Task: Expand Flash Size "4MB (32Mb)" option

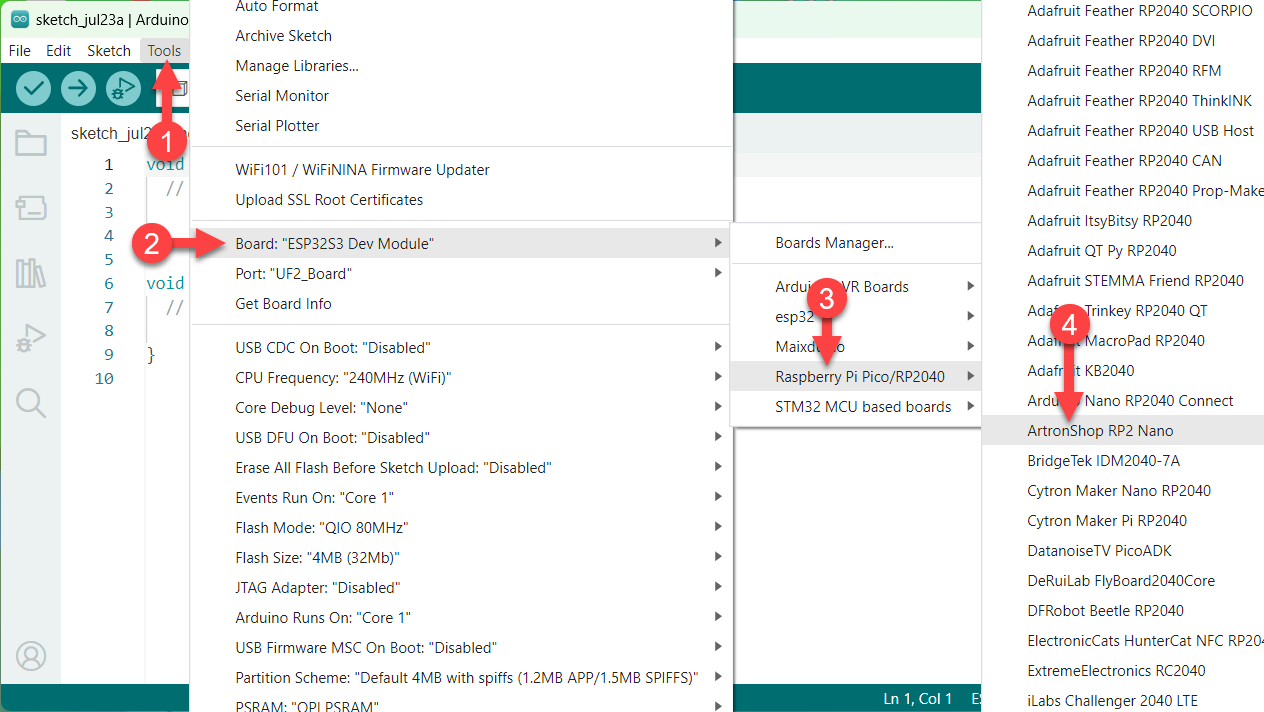Action: point(461,558)
